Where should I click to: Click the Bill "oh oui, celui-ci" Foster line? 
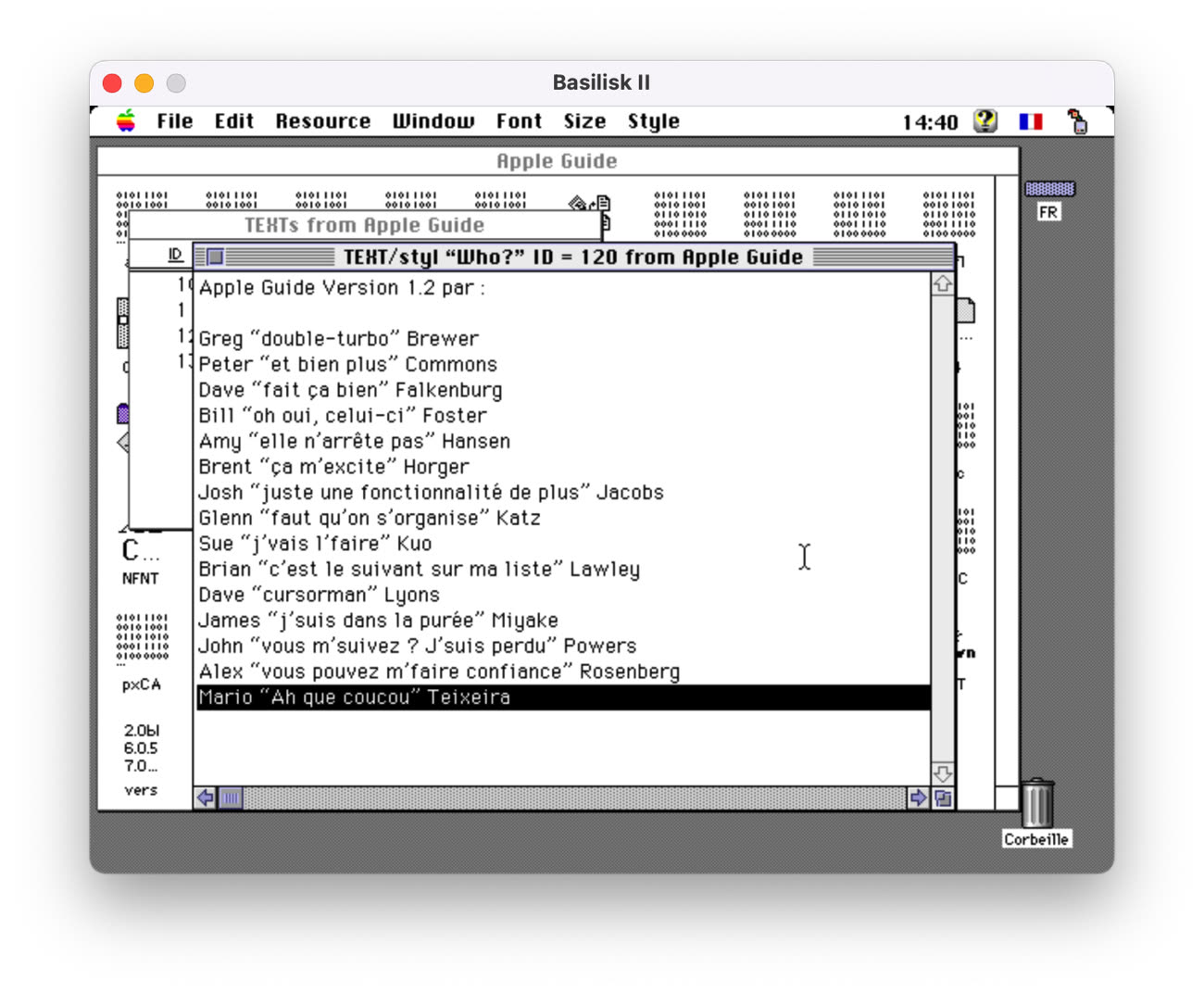click(343, 415)
